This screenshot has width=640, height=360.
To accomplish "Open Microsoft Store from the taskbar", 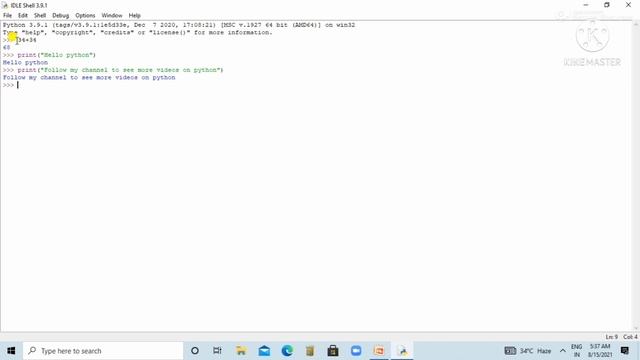I will click(x=333, y=351).
